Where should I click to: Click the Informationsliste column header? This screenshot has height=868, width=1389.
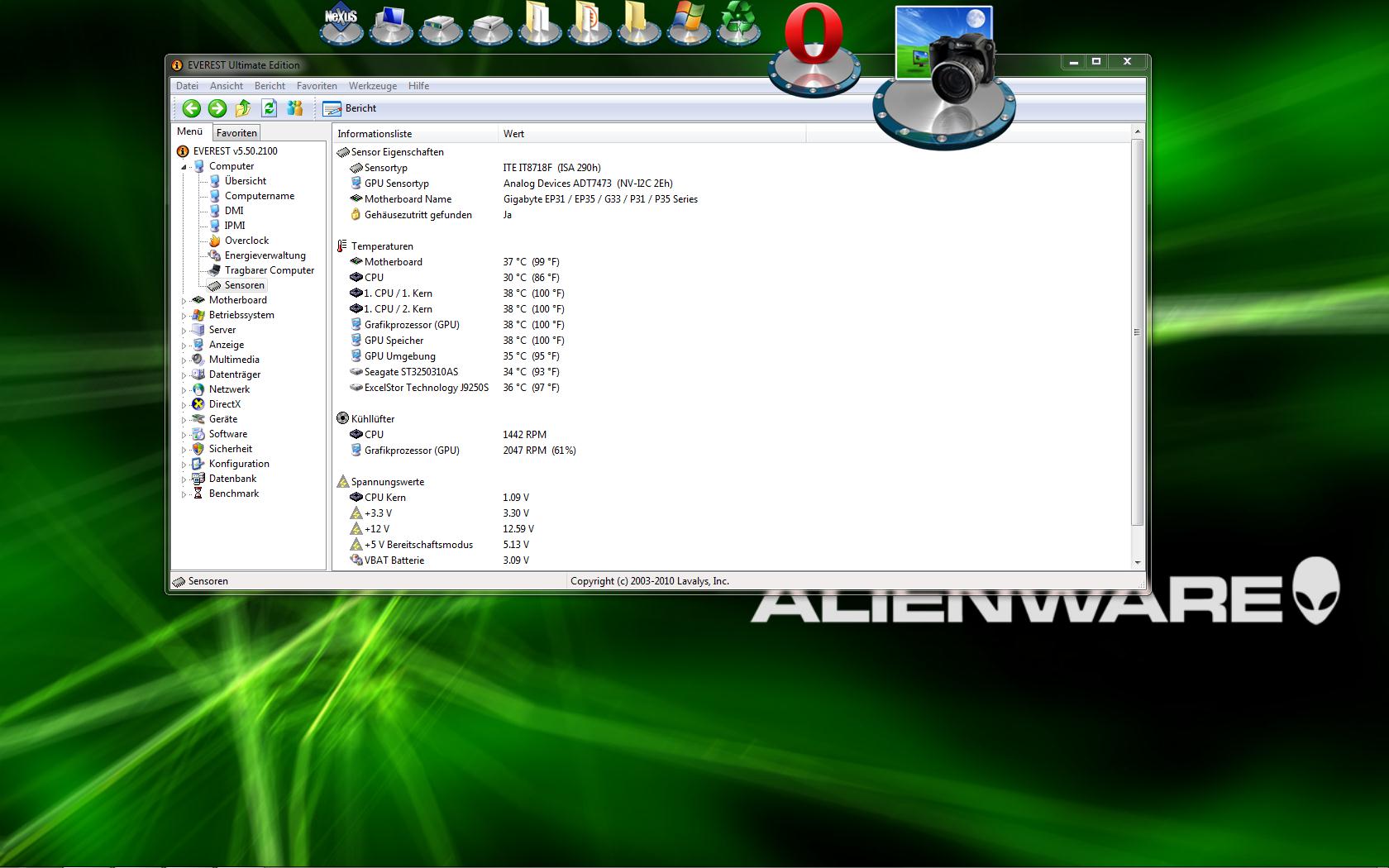(x=416, y=134)
